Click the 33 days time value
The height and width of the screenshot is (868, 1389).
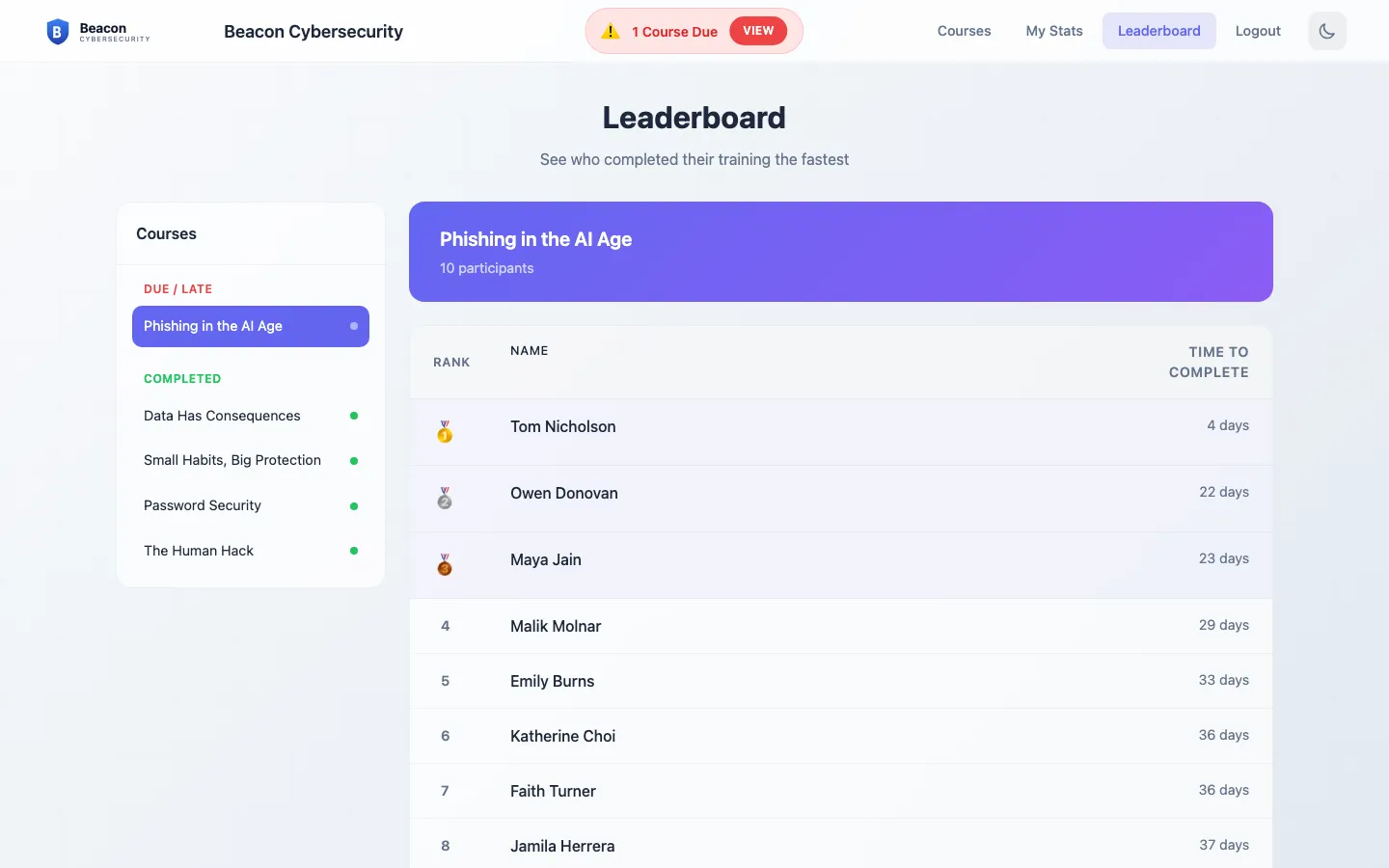[1224, 680]
